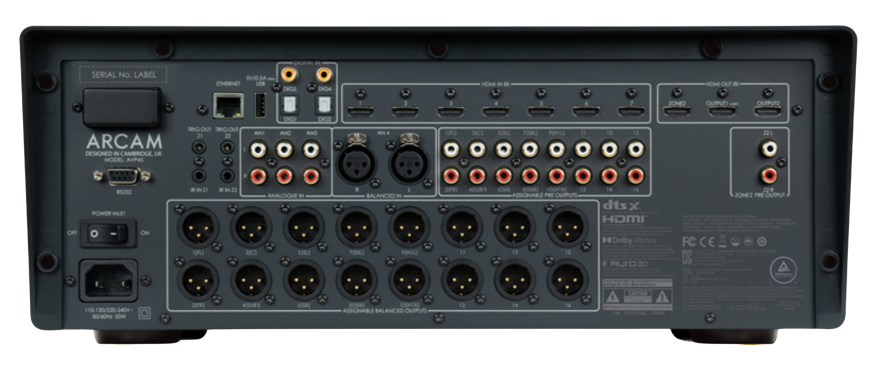Image resolution: width=881 pixels, height=373 pixels.
Task: Click the 11 balanced XLR output
Action: [x=462, y=227]
